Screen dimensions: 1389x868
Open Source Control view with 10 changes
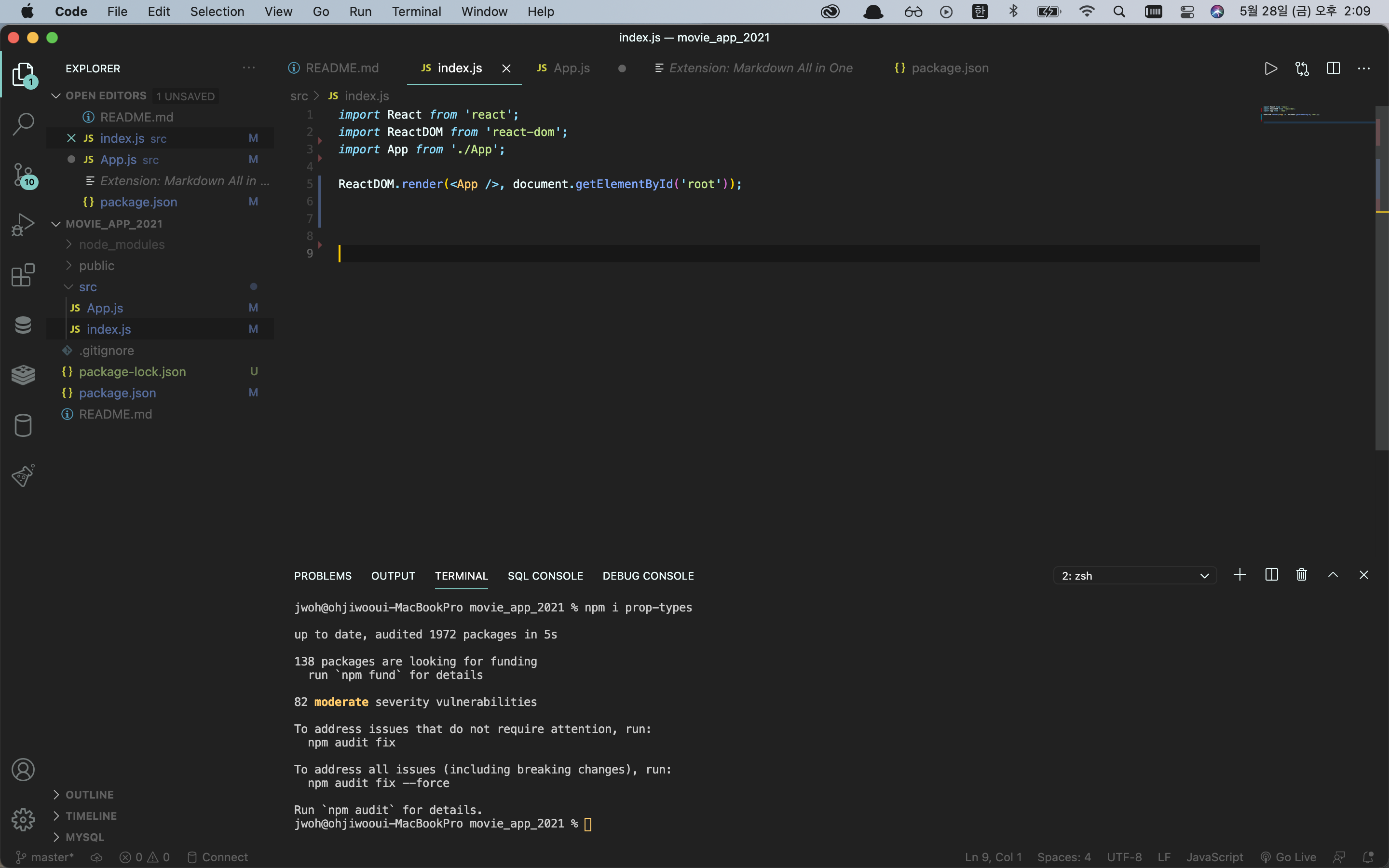[23, 175]
